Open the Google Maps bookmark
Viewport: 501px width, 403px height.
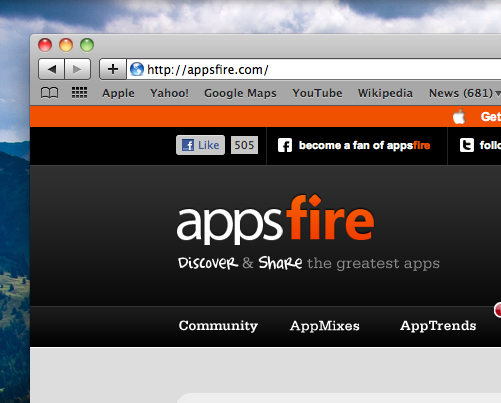coord(240,93)
